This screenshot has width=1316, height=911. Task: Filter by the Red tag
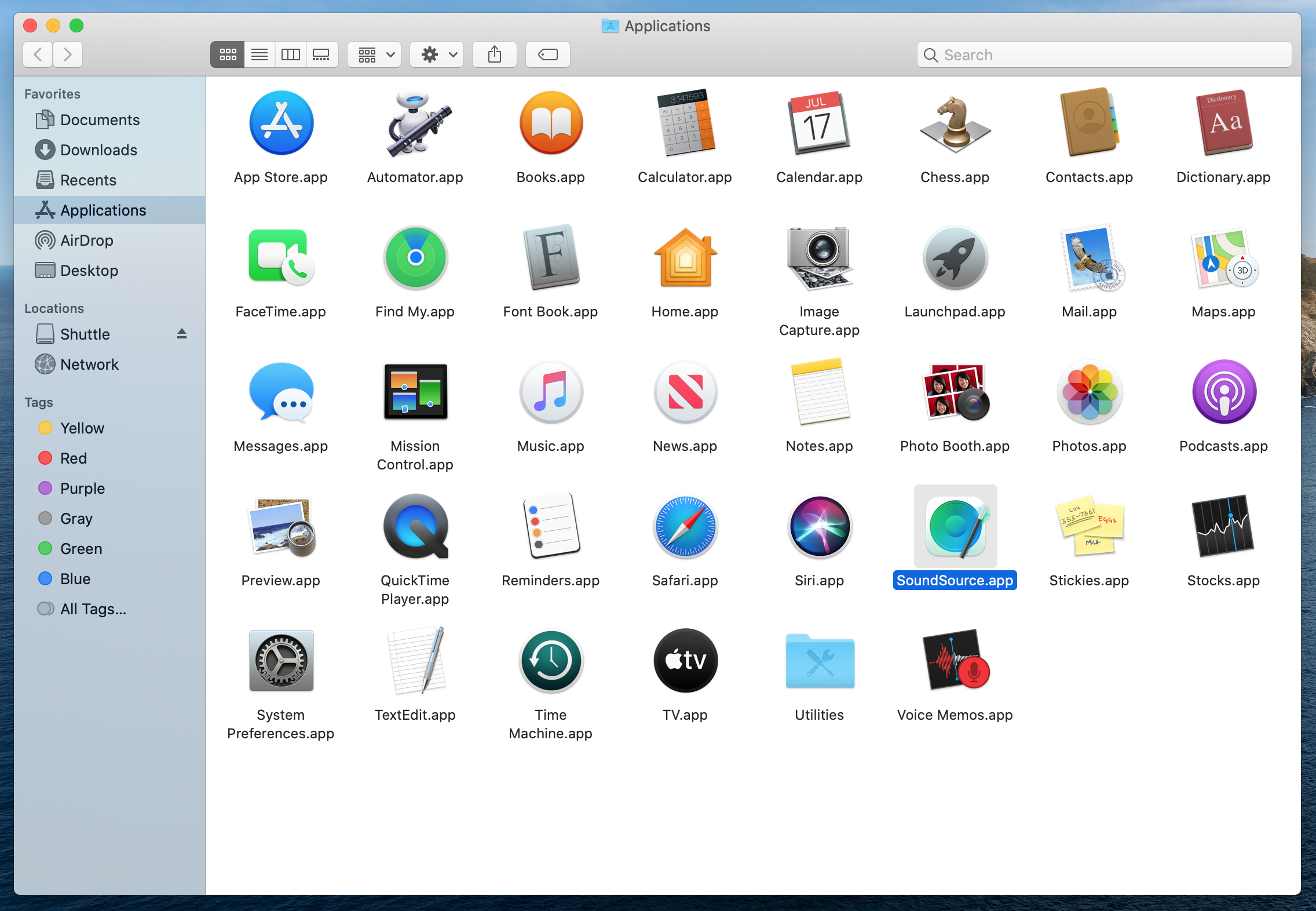pos(109,458)
